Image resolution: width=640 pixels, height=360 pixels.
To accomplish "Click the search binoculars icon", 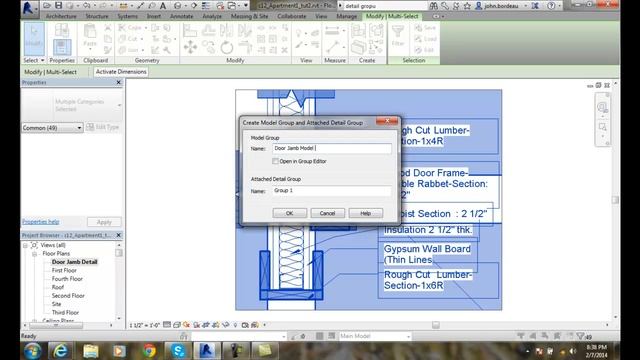I will click(x=433, y=6).
